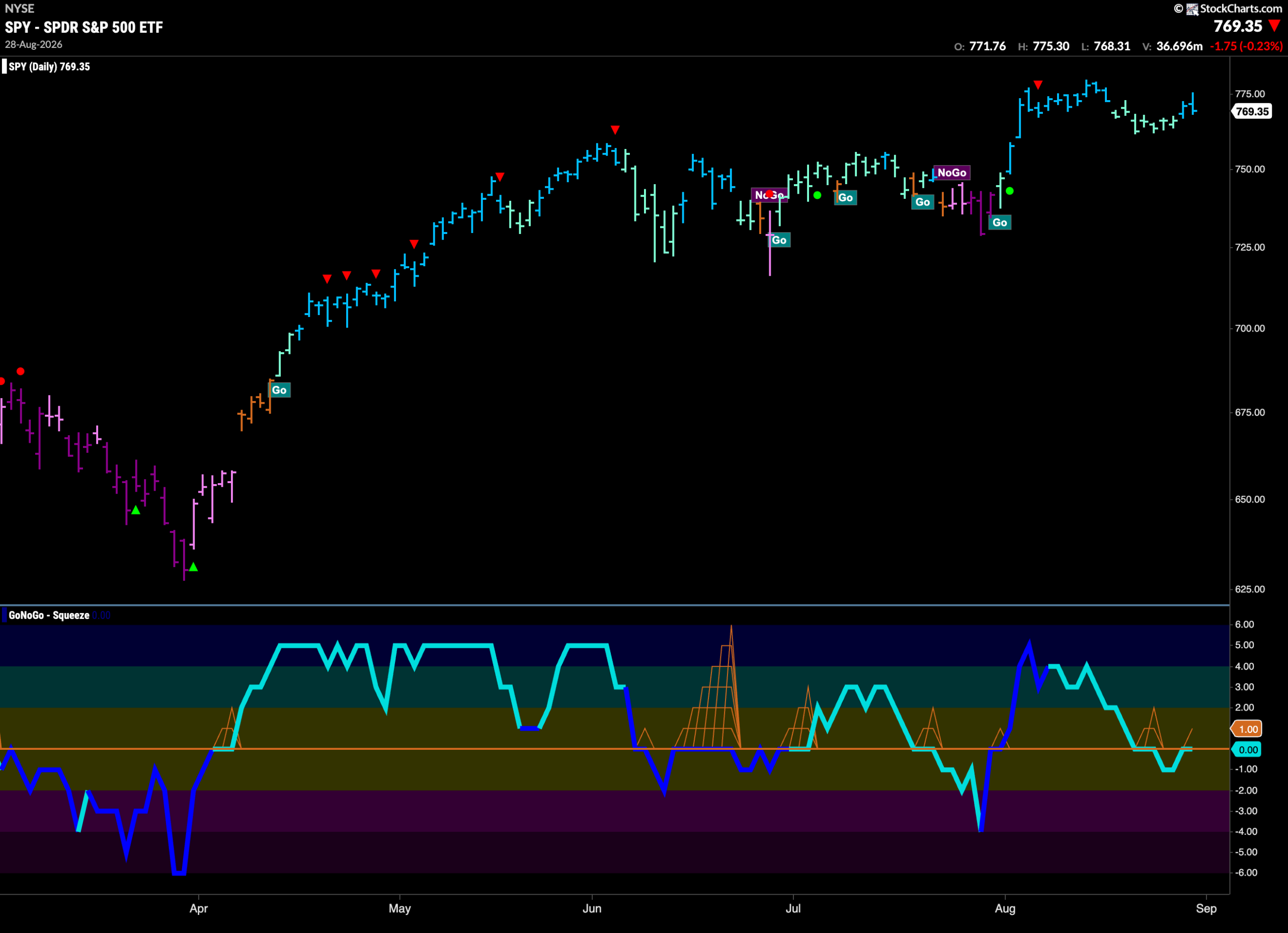Click the GoNoGo - Squeeze panel label
Screen dimensions: 1288x933
[x=49, y=615]
